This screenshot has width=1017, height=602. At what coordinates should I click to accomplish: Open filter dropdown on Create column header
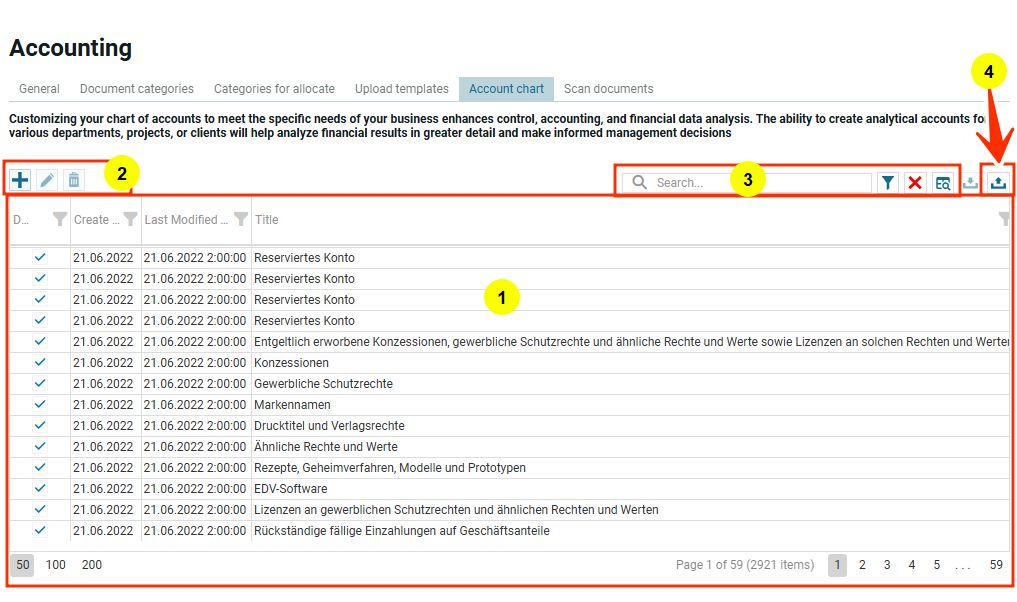coord(130,220)
